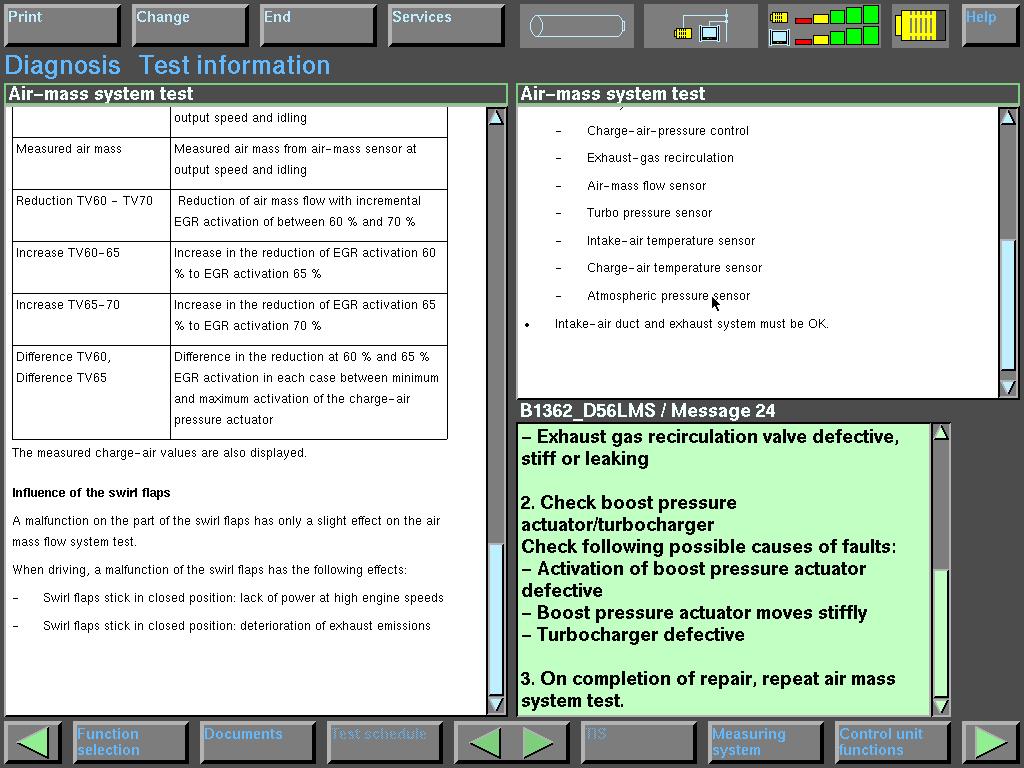Click the network connection diagram icon
The width and height of the screenshot is (1024, 768).
coord(701,26)
